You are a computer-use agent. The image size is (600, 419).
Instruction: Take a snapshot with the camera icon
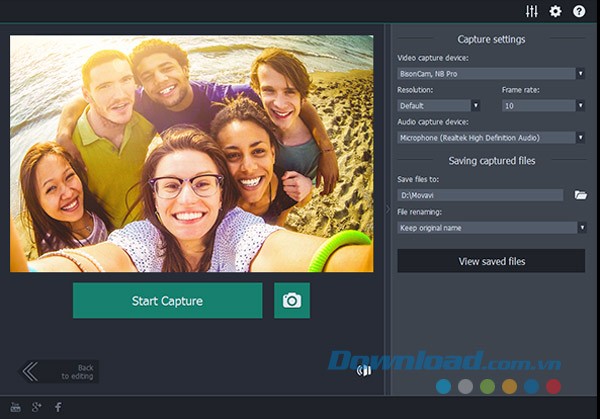292,300
